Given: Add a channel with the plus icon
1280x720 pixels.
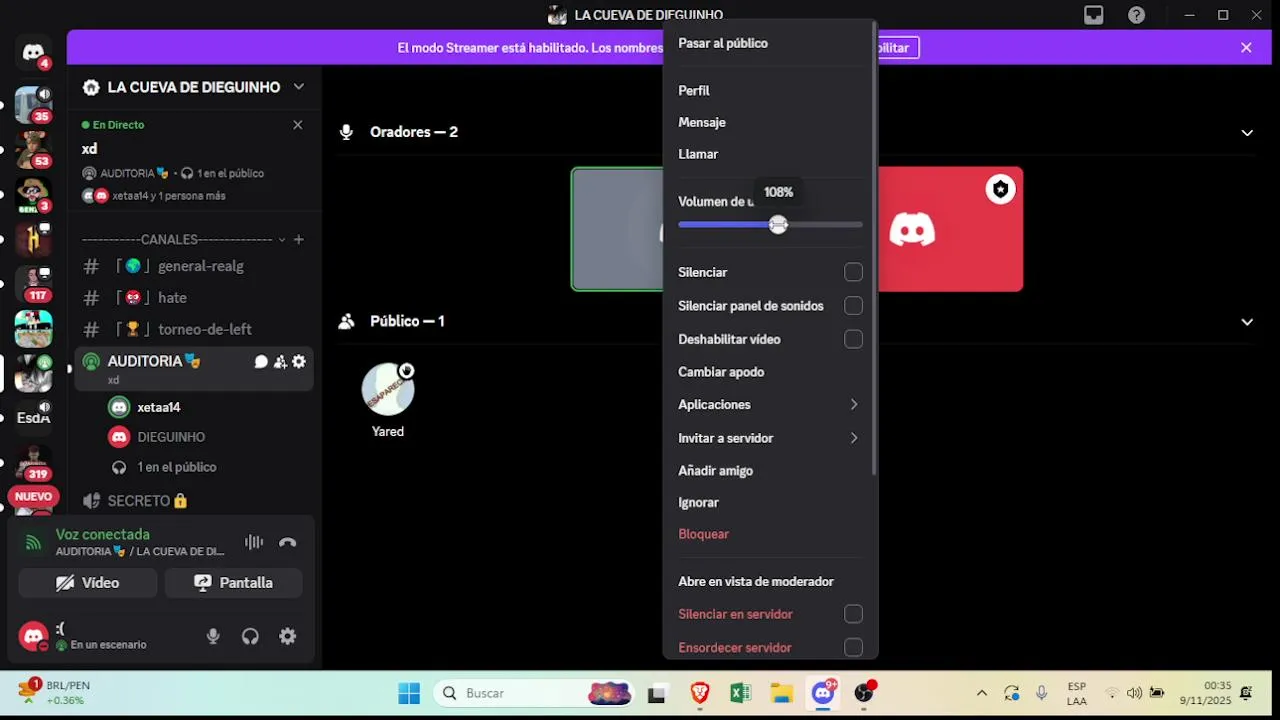Looking at the screenshot, I should [x=298, y=239].
